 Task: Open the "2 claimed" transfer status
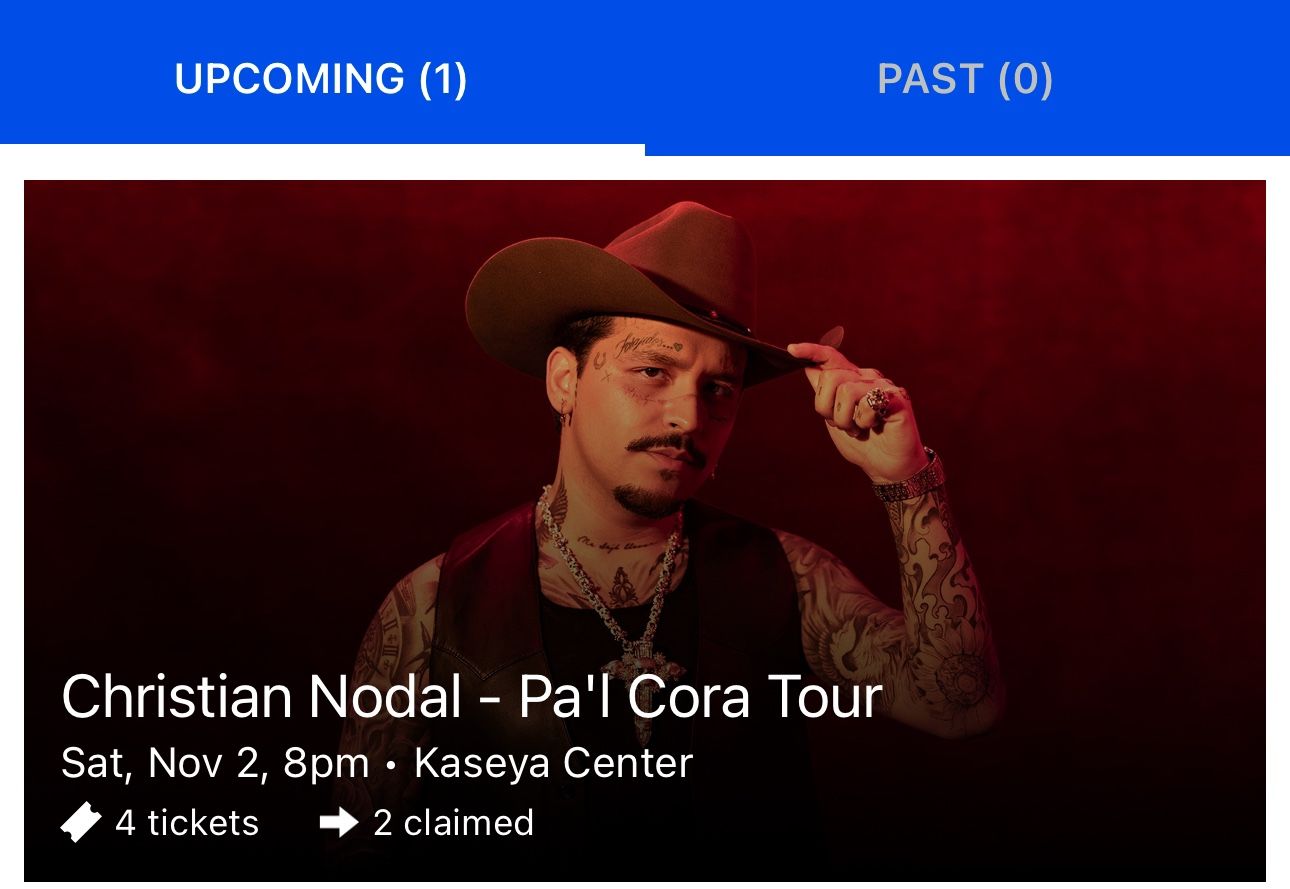(x=453, y=823)
